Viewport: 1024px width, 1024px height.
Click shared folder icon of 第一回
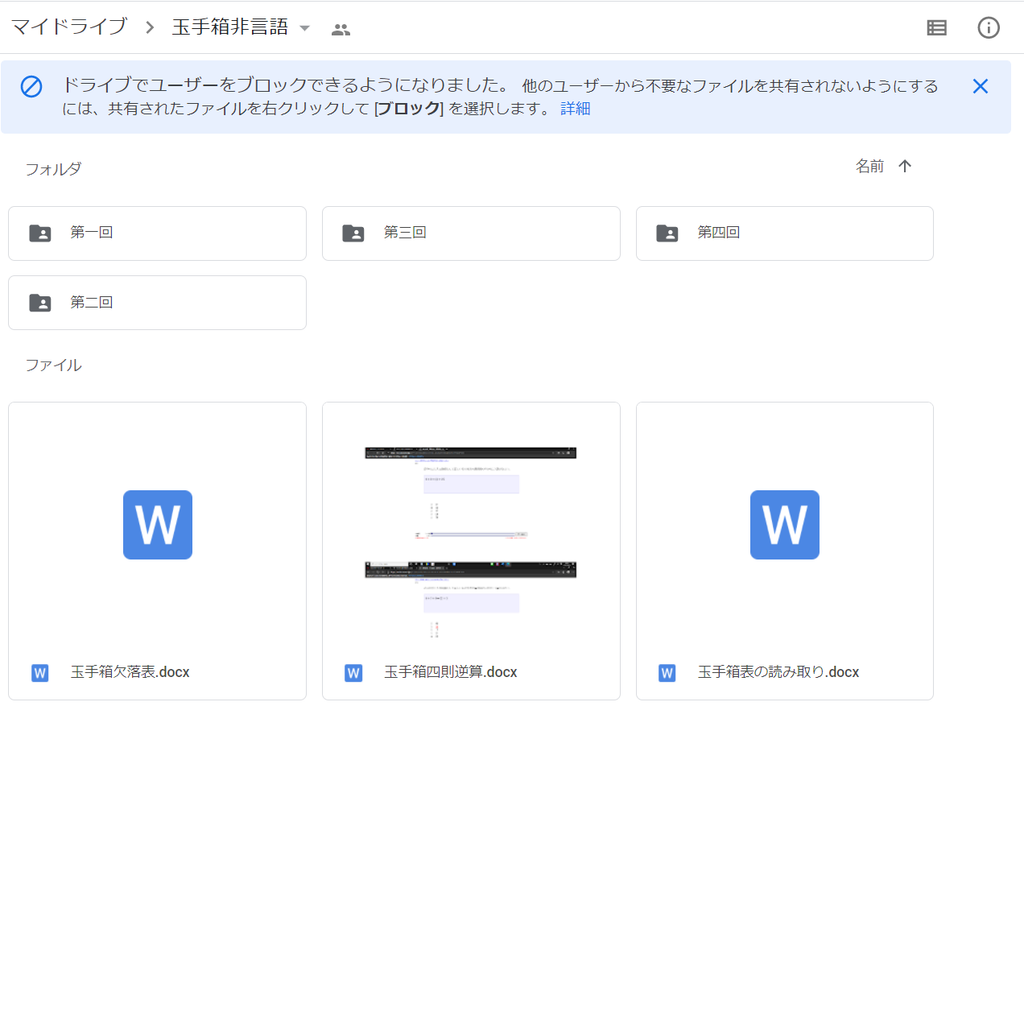(x=40, y=233)
